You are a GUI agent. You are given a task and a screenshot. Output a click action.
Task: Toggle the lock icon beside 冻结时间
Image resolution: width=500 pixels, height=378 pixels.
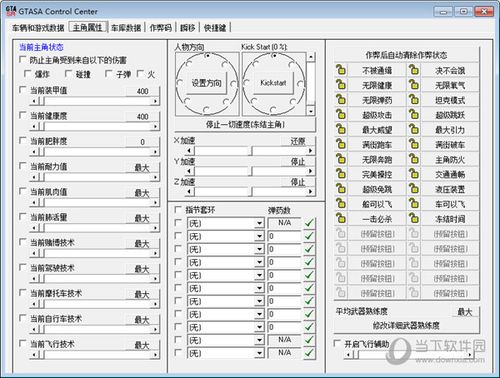(x=414, y=219)
